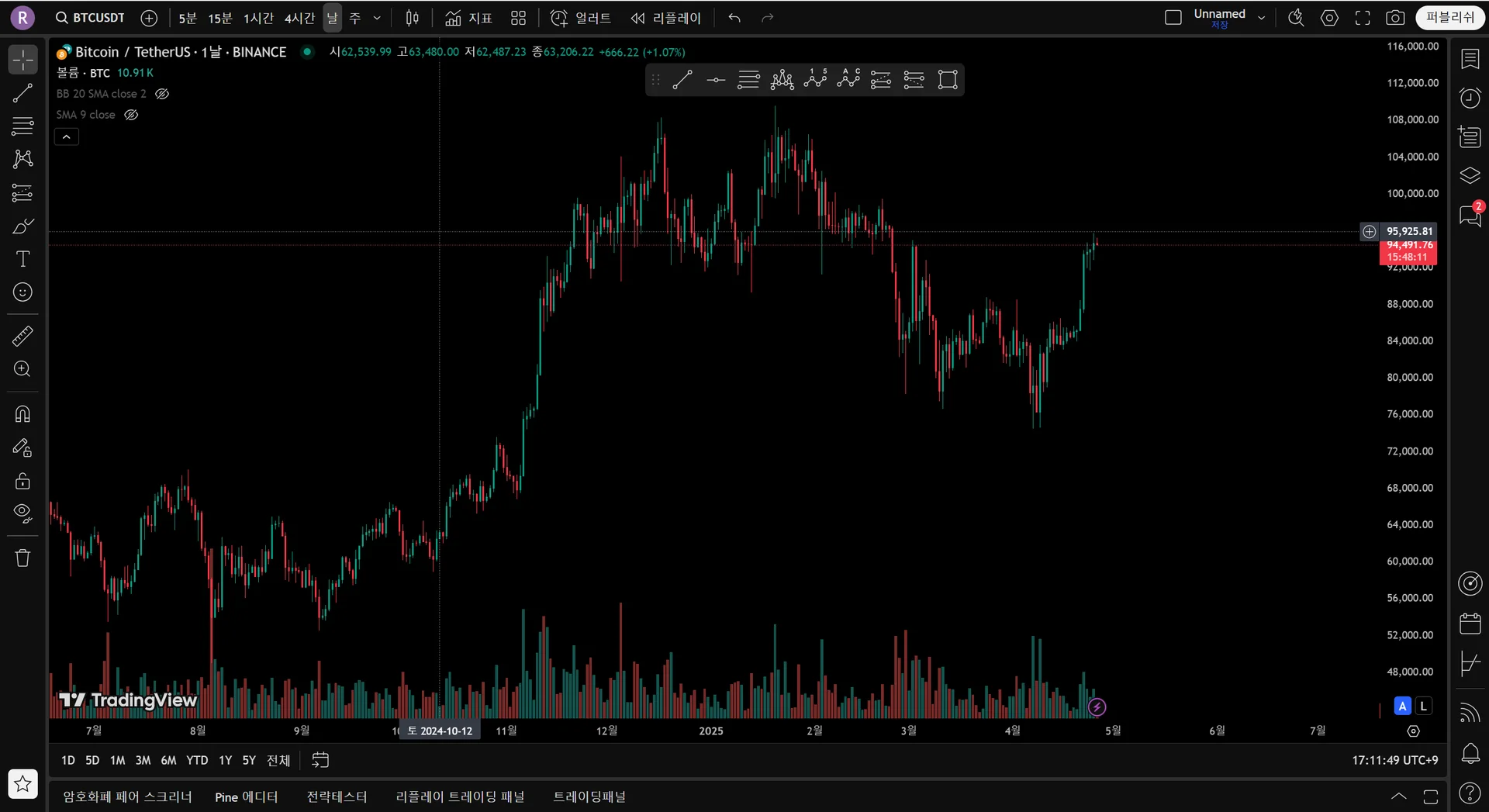Toggle auto scale A button

point(1402,706)
